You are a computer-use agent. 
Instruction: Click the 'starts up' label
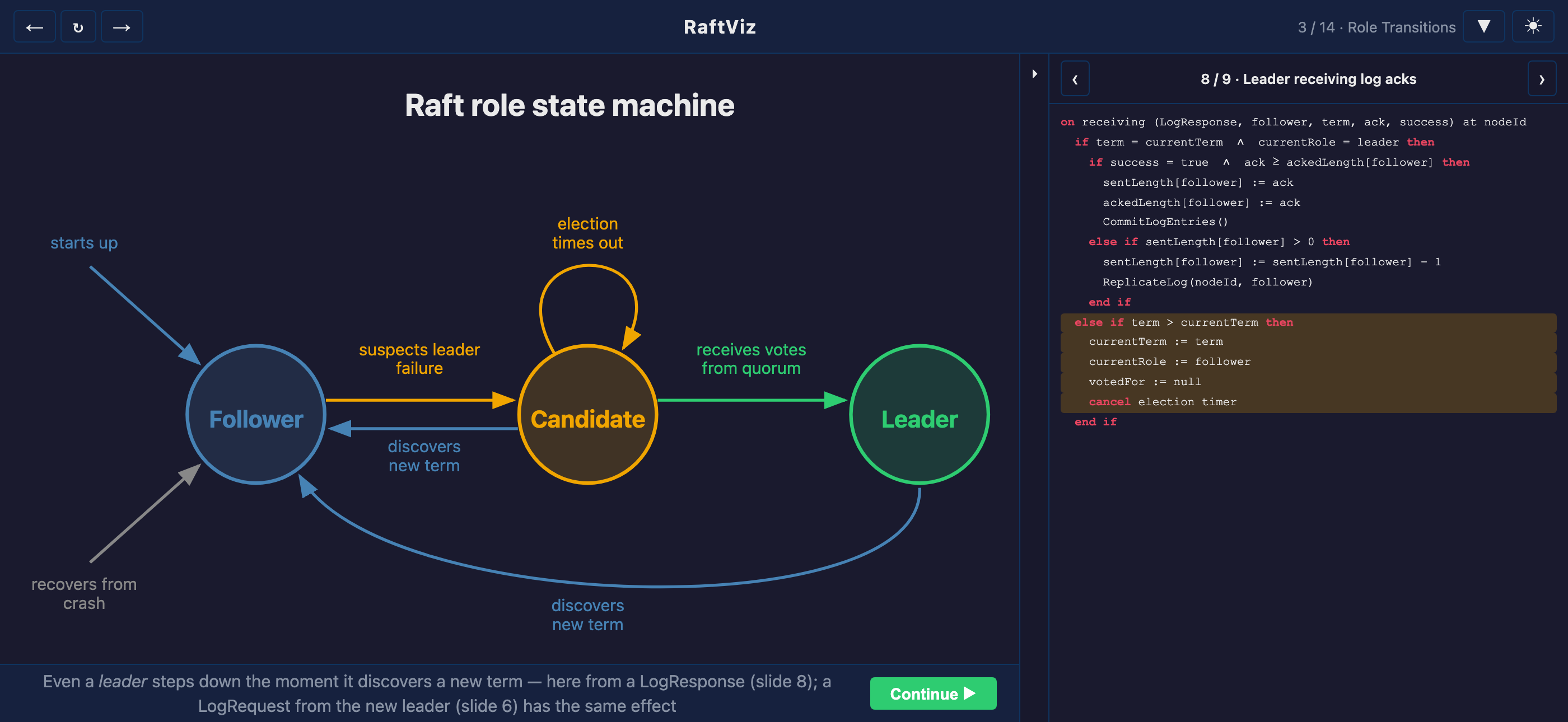tap(84, 243)
